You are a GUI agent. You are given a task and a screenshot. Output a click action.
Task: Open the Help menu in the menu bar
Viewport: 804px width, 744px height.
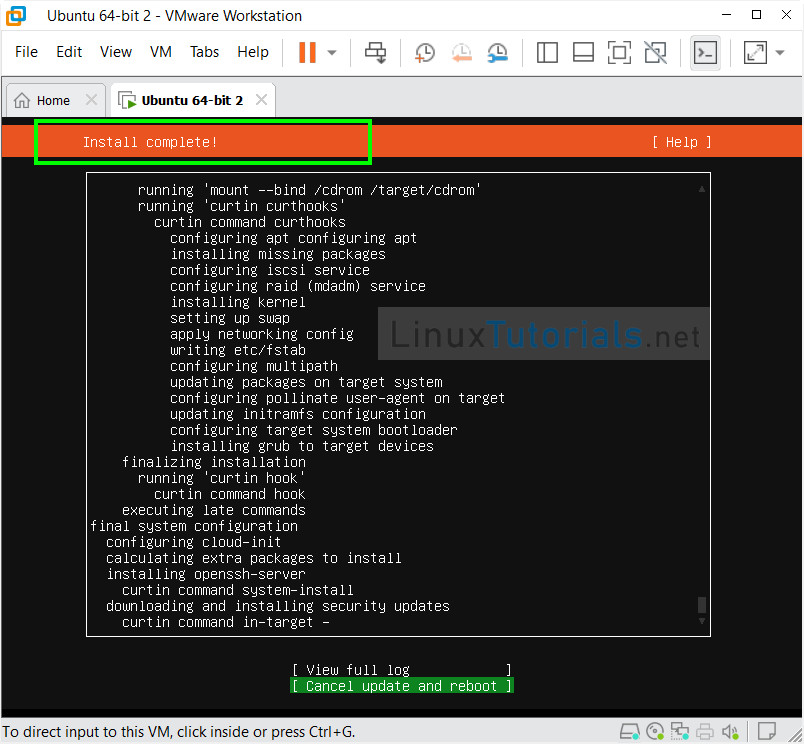(x=253, y=52)
